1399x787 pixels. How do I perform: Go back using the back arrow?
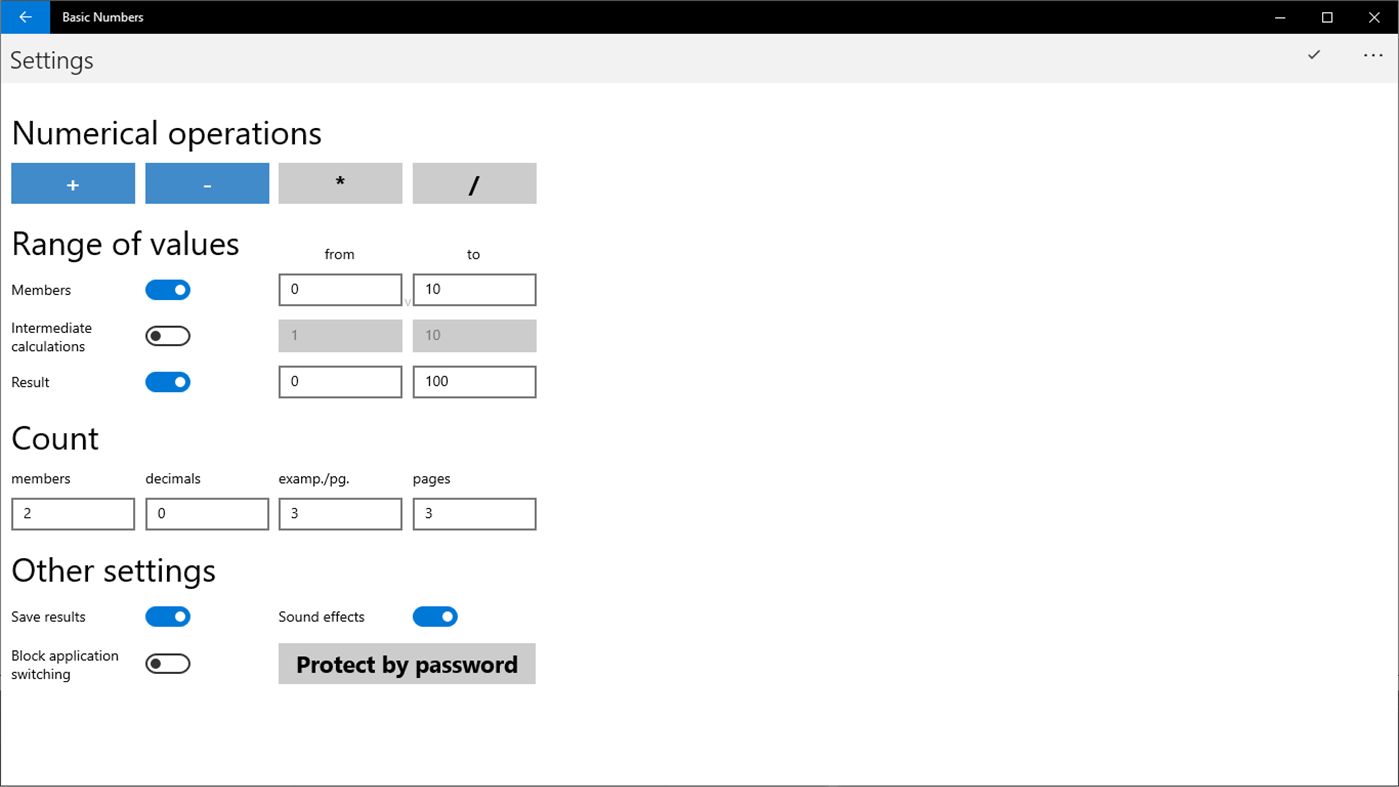point(25,17)
